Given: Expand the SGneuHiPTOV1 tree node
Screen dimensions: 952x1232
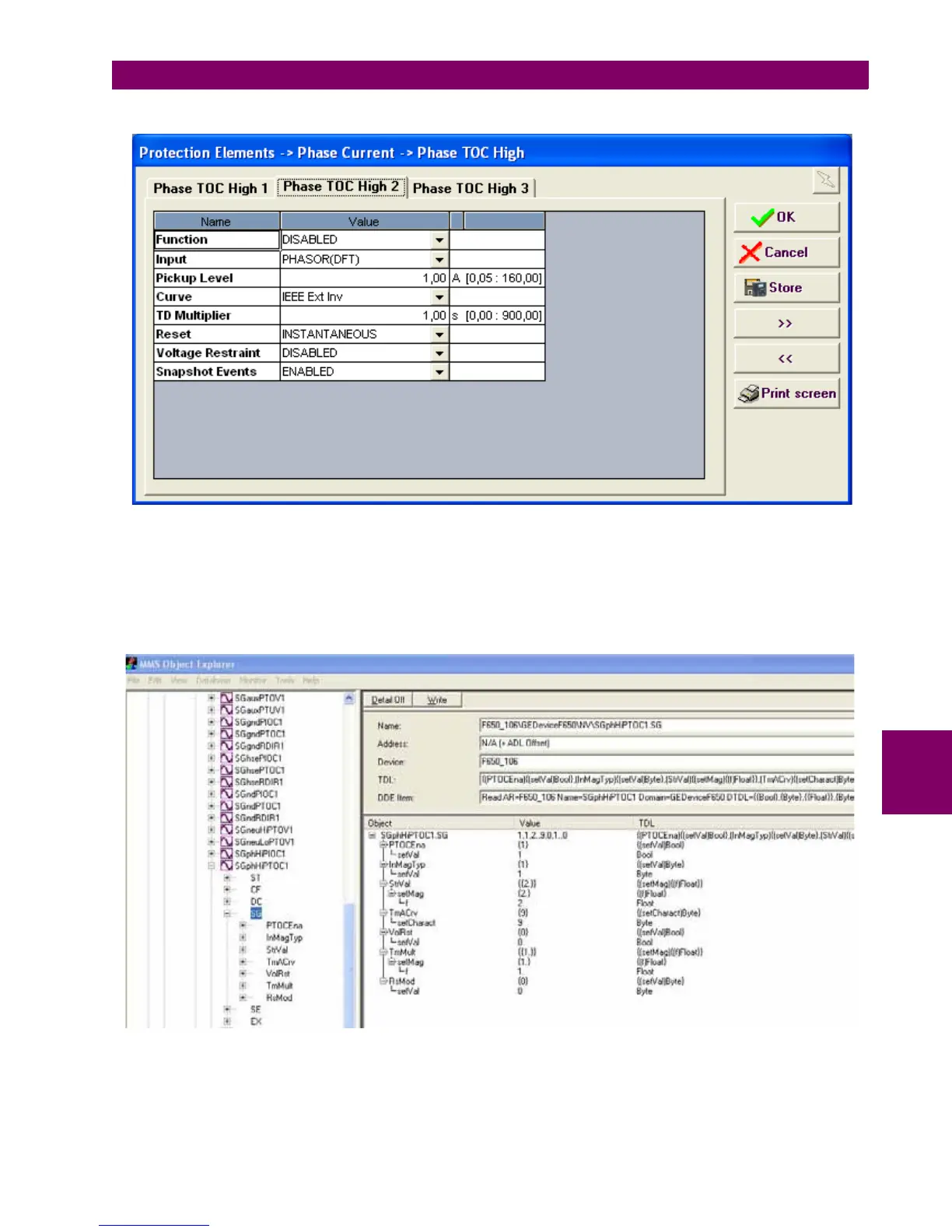Looking at the screenshot, I should (x=211, y=830).
